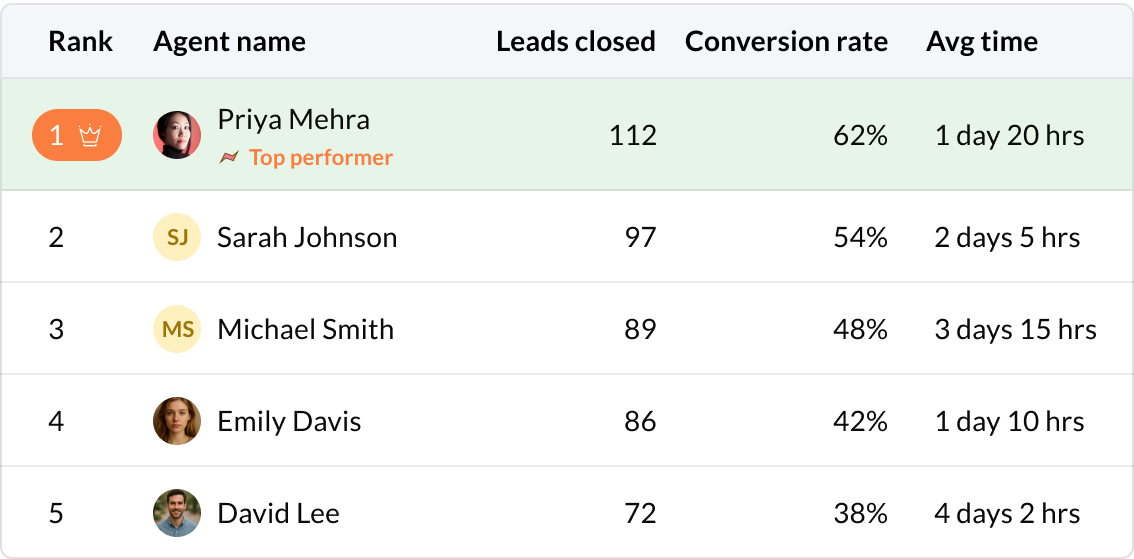This screenshot has height=559, width=1134.
Task: Click the SJ initials avatar
Action: 177,237
